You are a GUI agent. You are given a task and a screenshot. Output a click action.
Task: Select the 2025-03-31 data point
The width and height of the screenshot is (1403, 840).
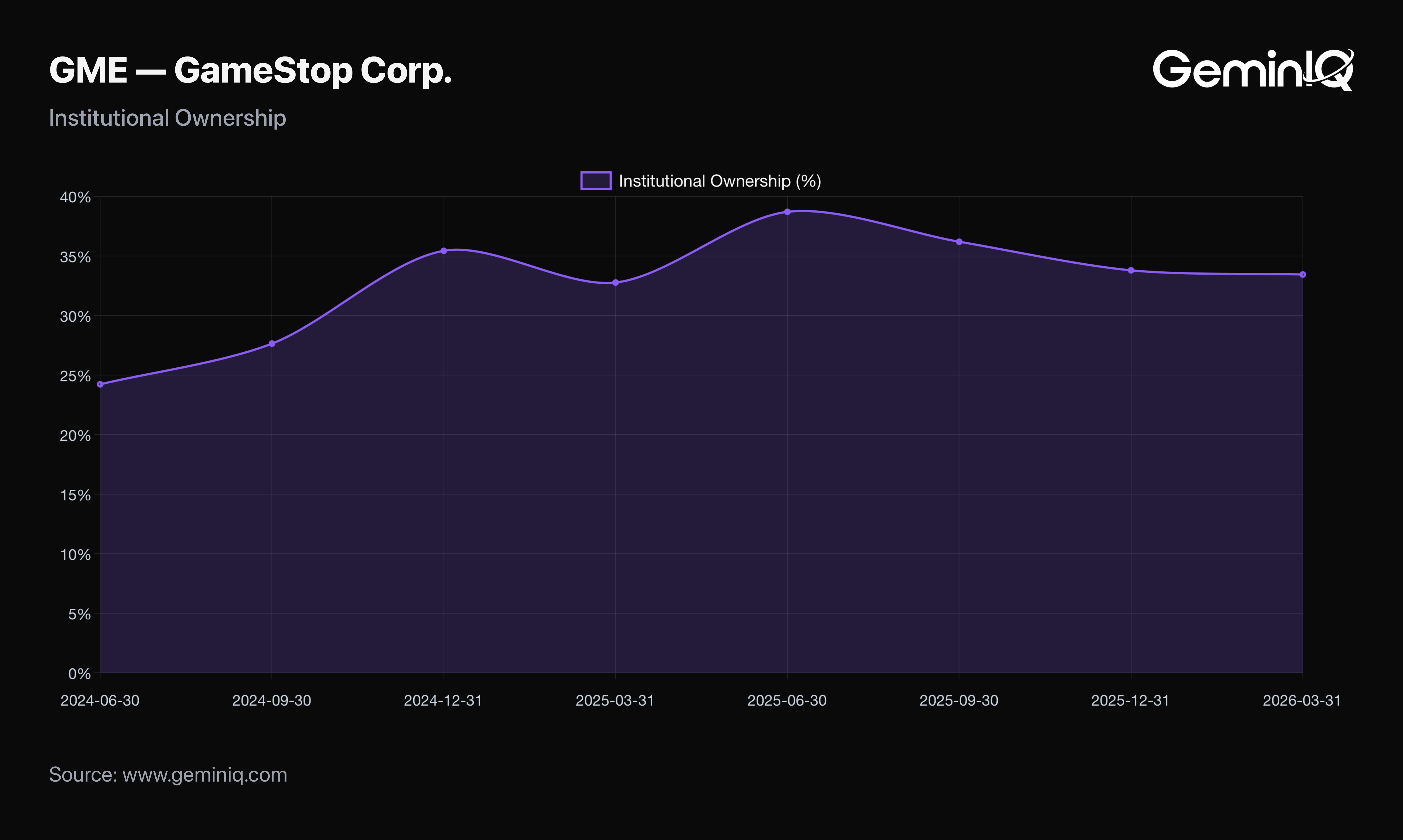click(x=616, y=282)
